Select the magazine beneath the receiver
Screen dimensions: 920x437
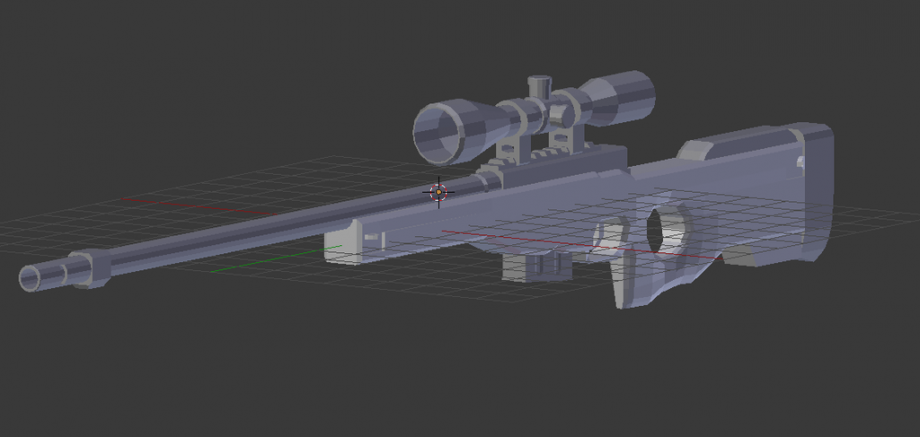(537, 267)
